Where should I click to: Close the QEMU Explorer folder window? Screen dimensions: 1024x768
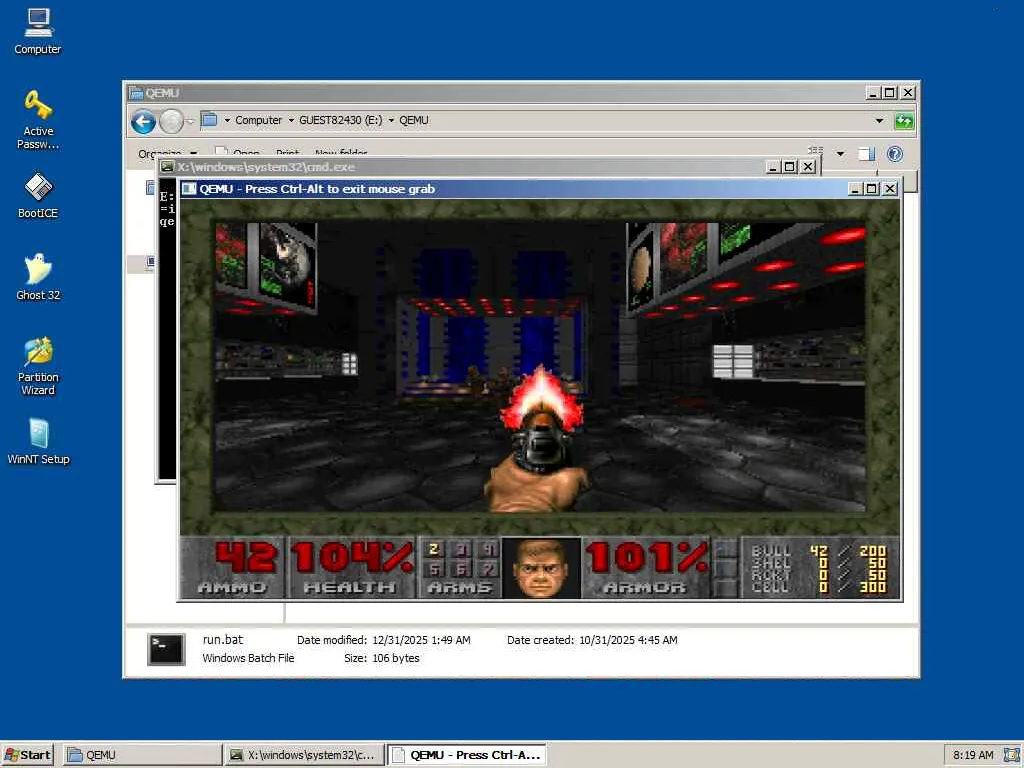click(x=908, y=93)
